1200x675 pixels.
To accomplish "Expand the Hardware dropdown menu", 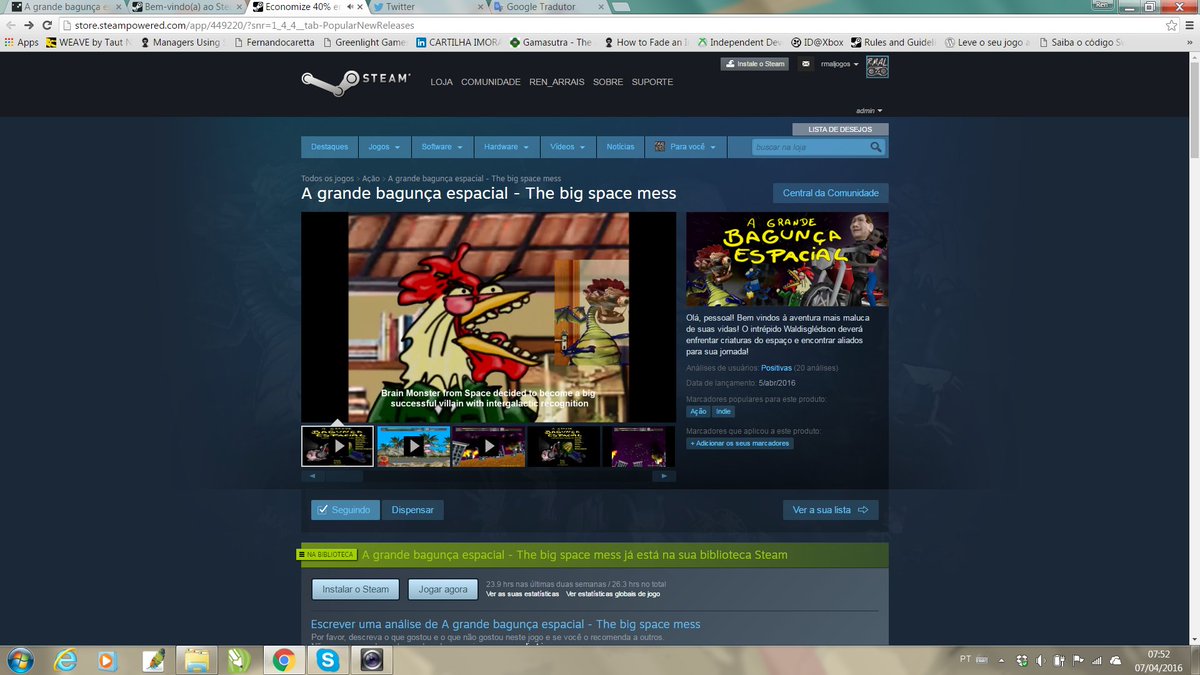I will pos(507,147).
